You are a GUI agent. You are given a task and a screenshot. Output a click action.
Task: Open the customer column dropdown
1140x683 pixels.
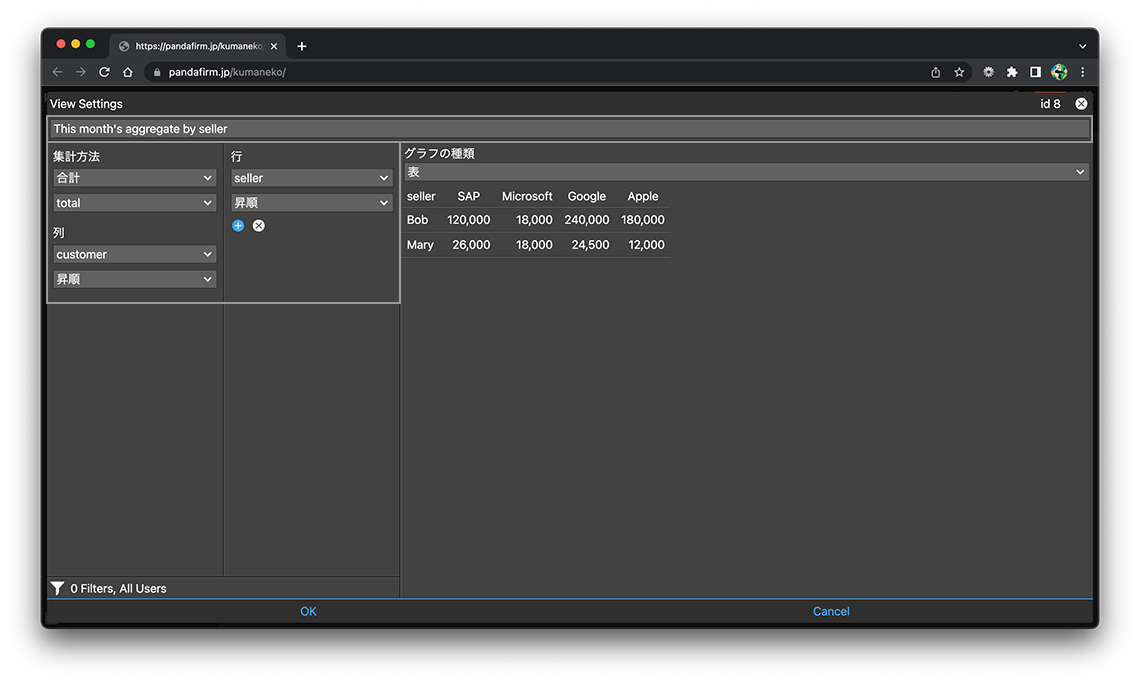click(x=135, y=255)
